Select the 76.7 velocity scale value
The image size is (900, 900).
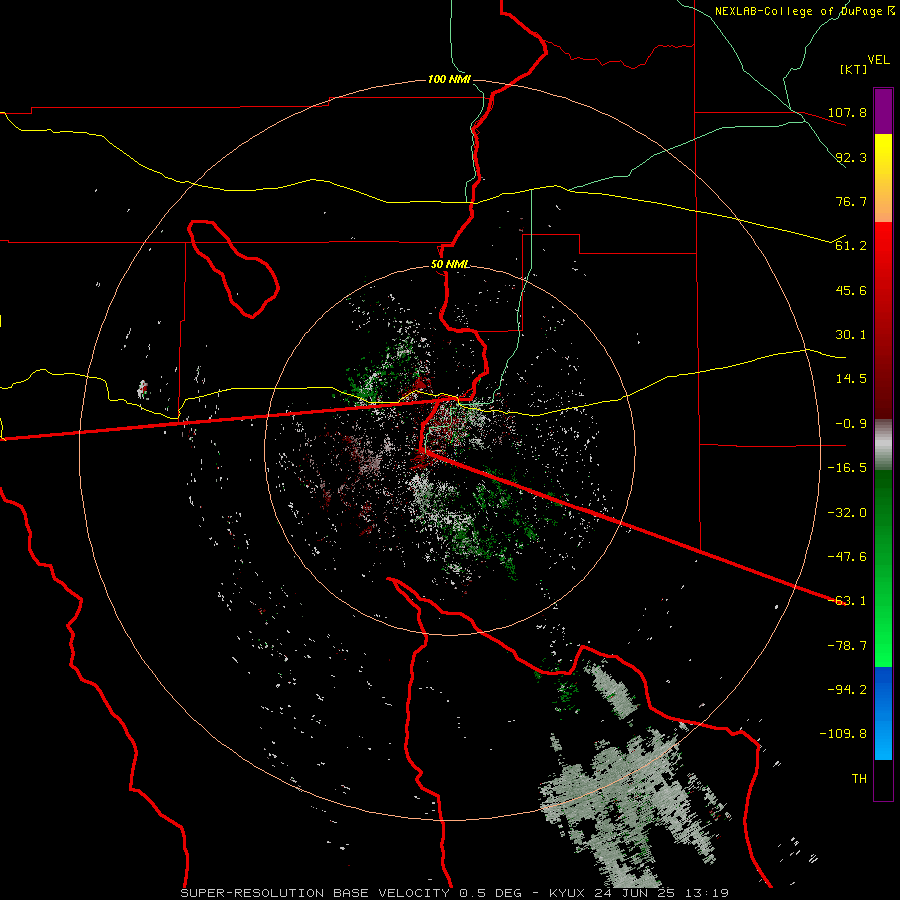coord(851,201)
